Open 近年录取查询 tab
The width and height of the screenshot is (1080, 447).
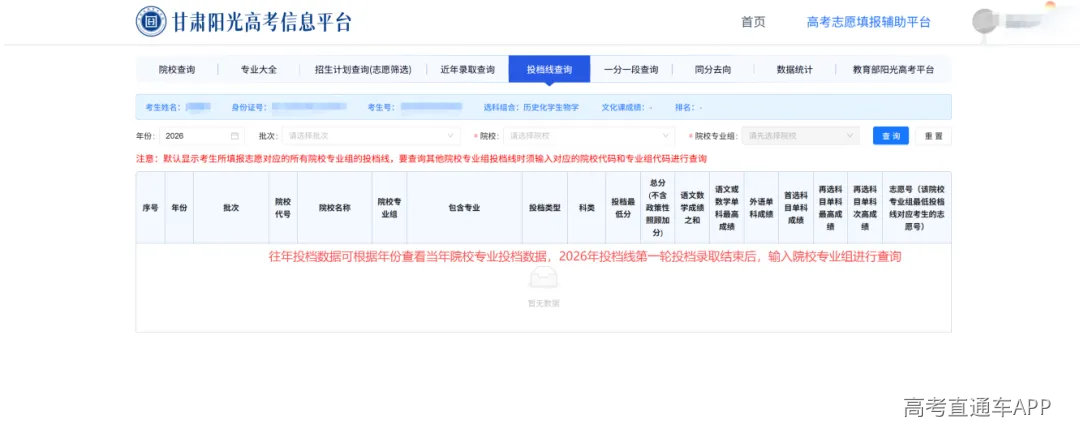point(468,70)
